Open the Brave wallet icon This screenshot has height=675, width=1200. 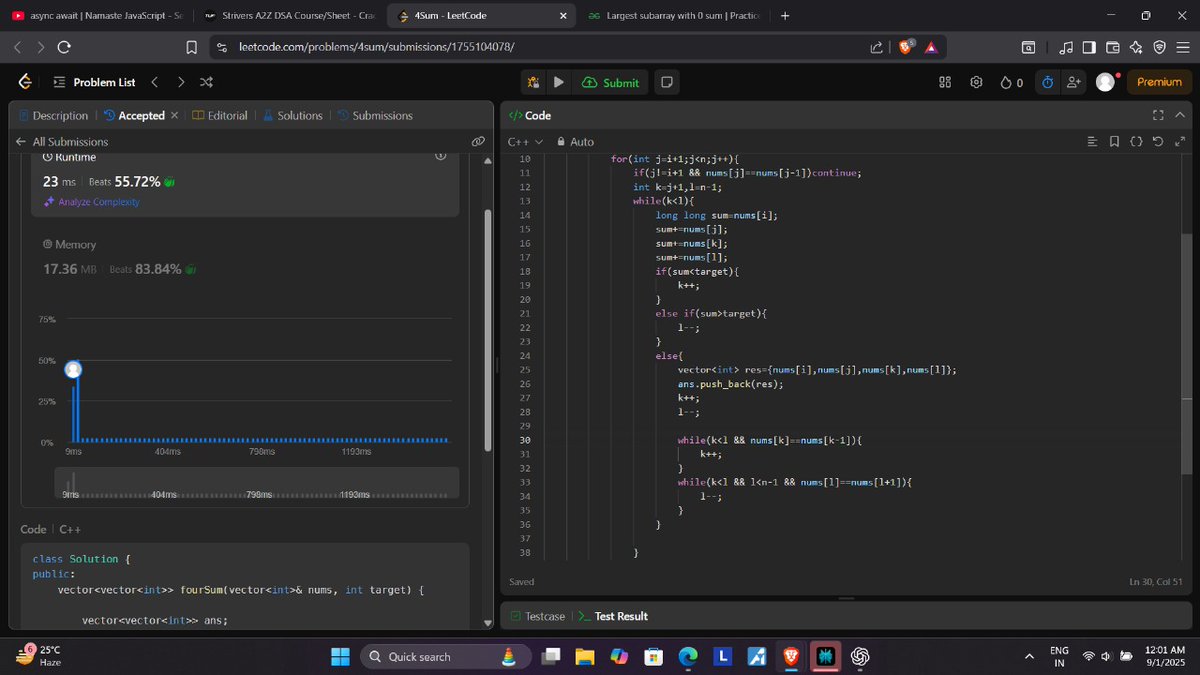1112,46
